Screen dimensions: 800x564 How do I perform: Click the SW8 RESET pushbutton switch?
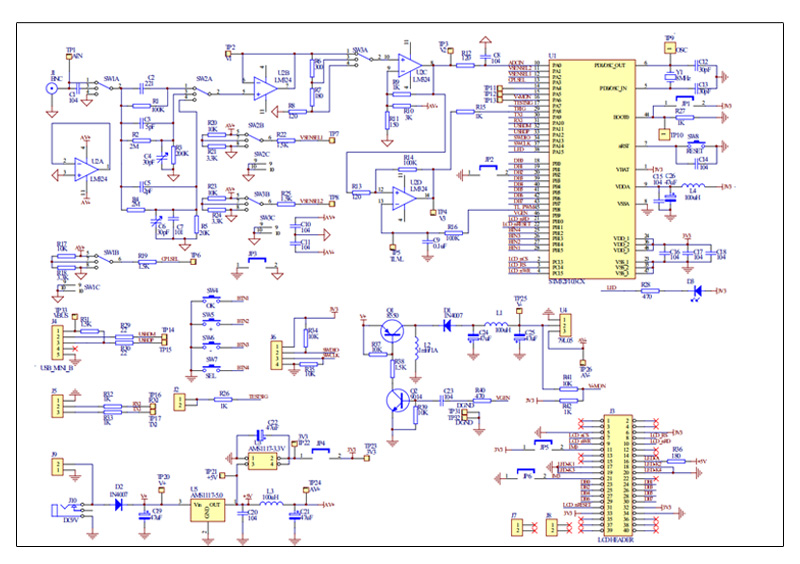(x=694, y=144)
